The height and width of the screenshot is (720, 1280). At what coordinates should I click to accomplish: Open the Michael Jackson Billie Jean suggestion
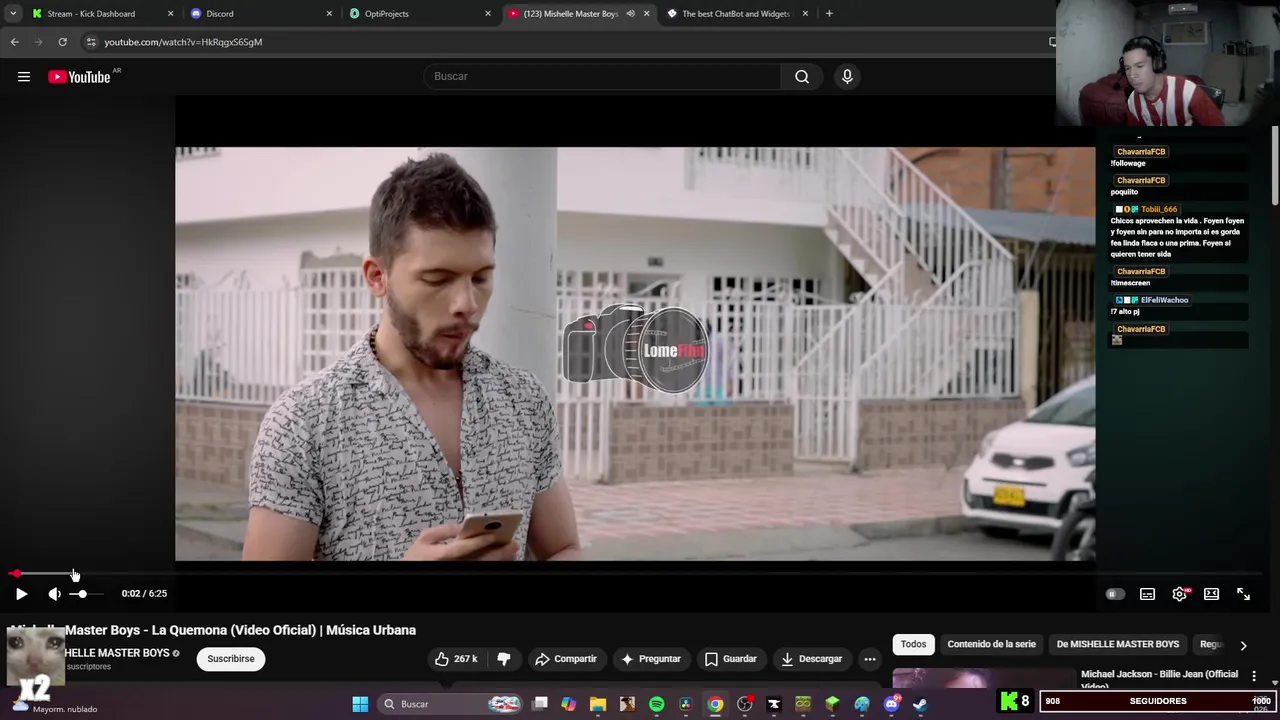(1159, 679)
